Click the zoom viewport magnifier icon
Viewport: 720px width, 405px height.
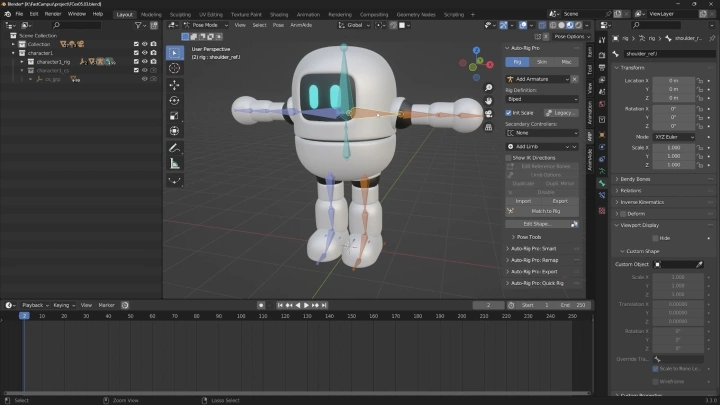tap(489, 87)
